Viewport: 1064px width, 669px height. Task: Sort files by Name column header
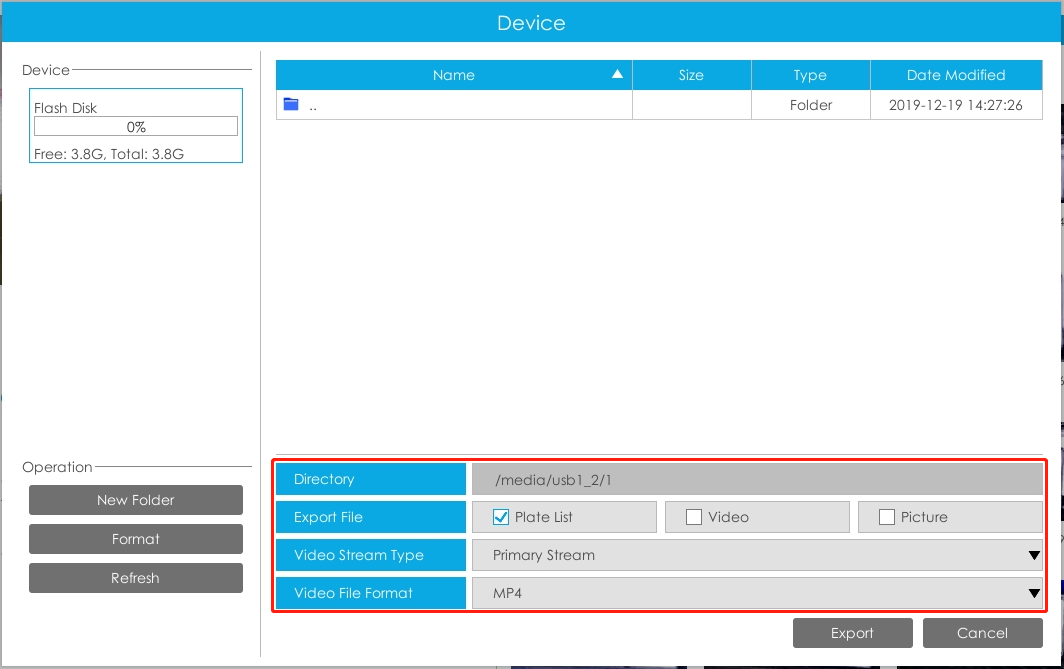pos(454,75)
